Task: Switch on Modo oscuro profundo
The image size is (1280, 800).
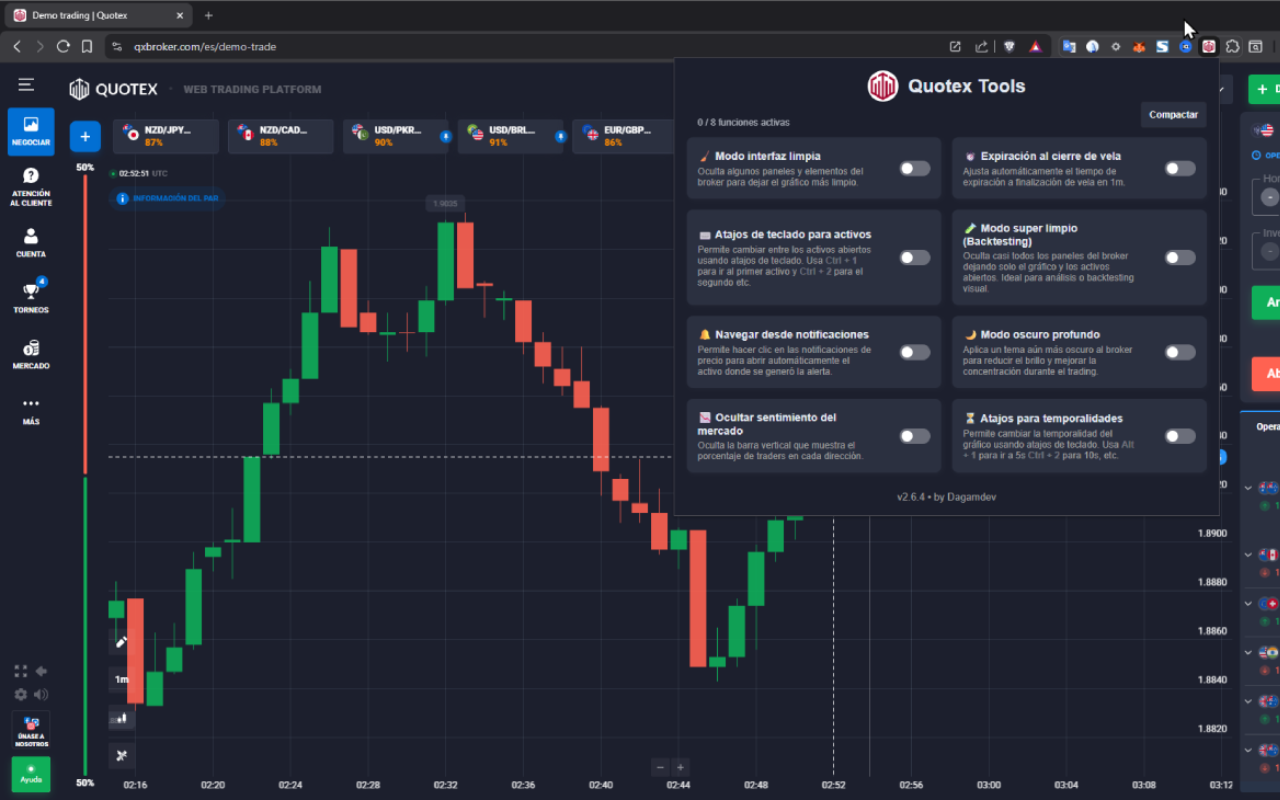Action: tap(1180, 352)
